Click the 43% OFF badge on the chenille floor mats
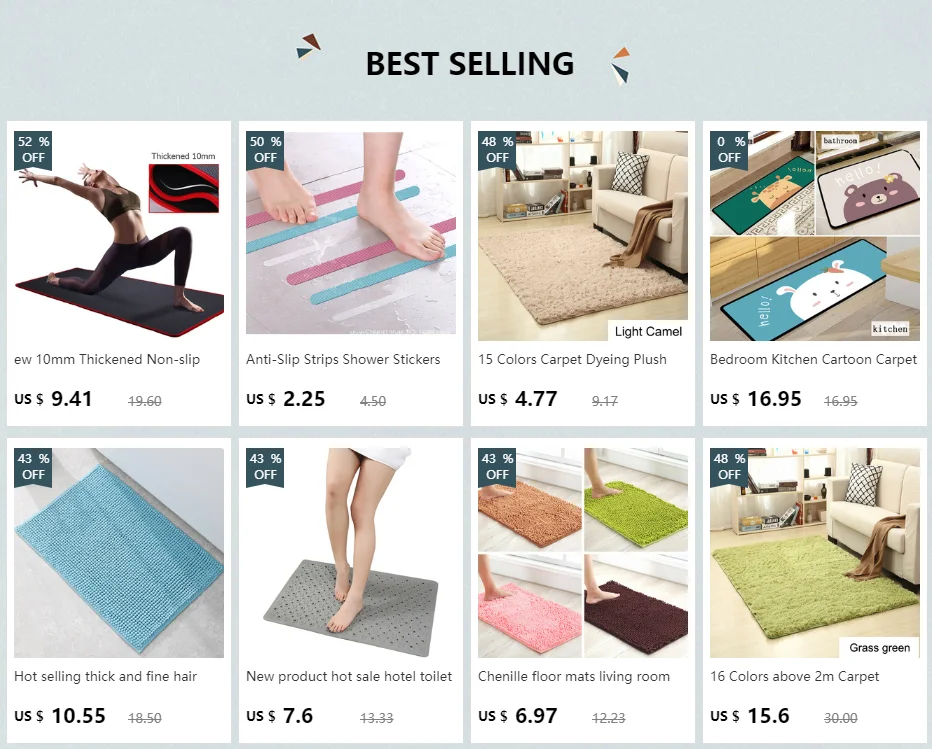Screen dimensions: 932x749 click(497, 467)
